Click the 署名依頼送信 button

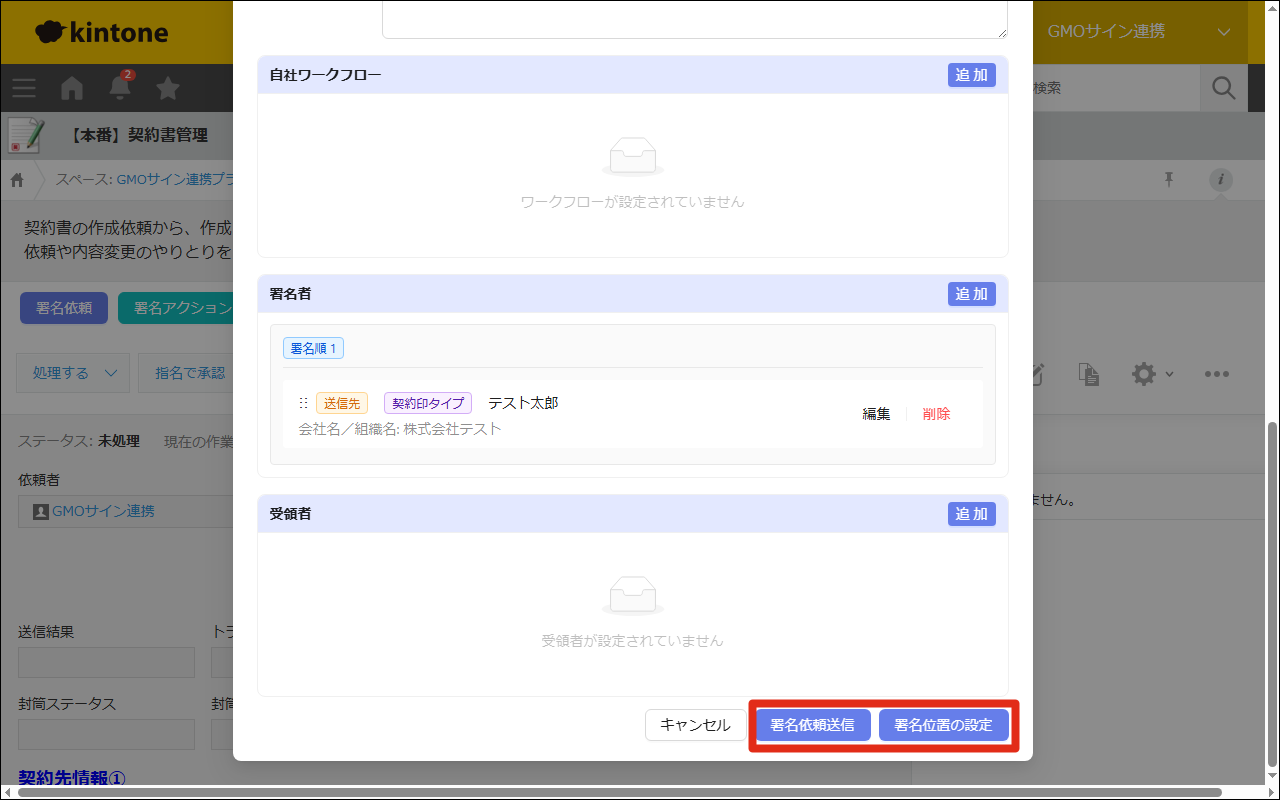(813, 725)
